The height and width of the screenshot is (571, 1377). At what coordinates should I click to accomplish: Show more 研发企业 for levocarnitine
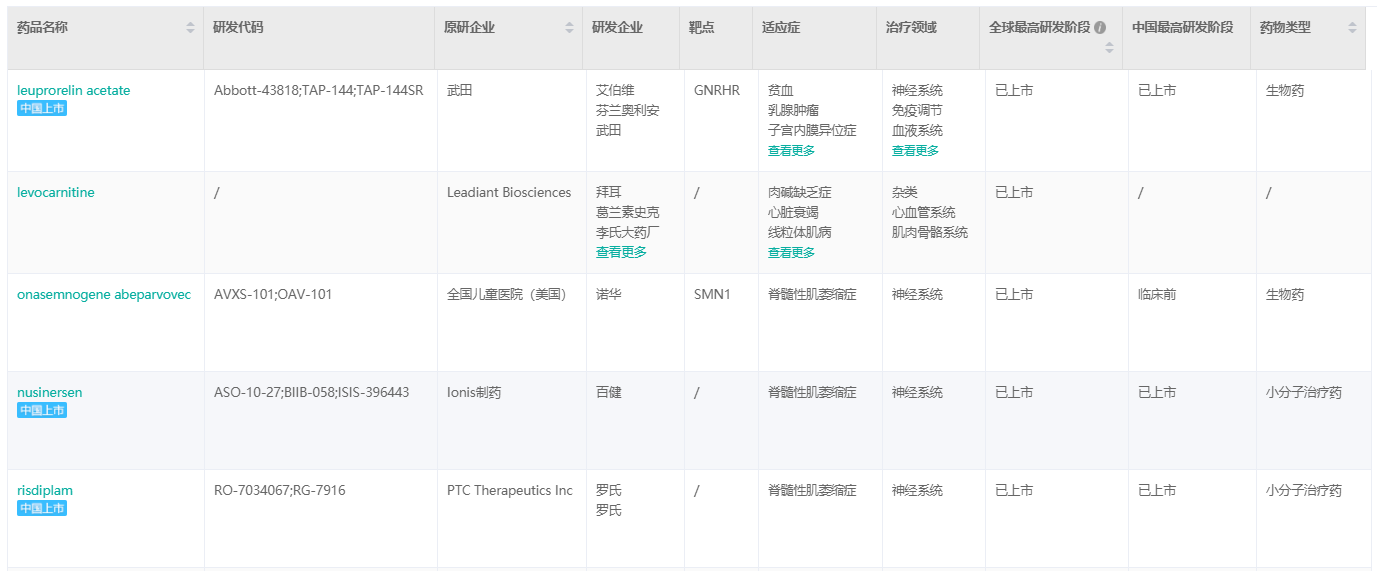621,252
